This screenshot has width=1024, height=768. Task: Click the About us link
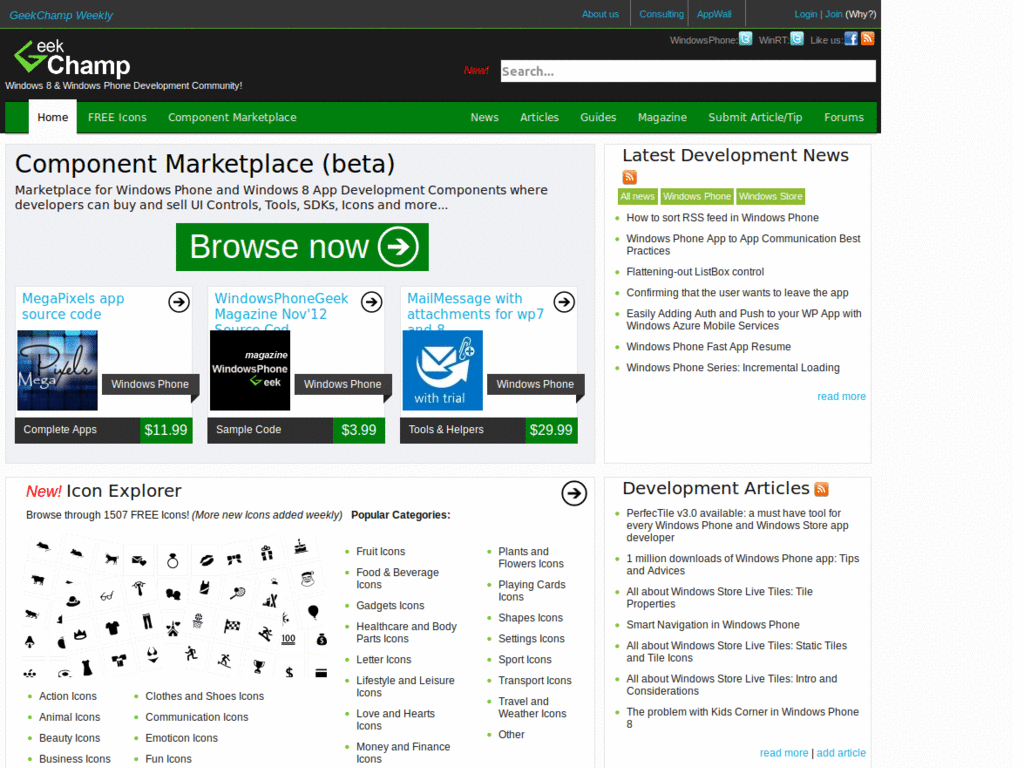600,14
